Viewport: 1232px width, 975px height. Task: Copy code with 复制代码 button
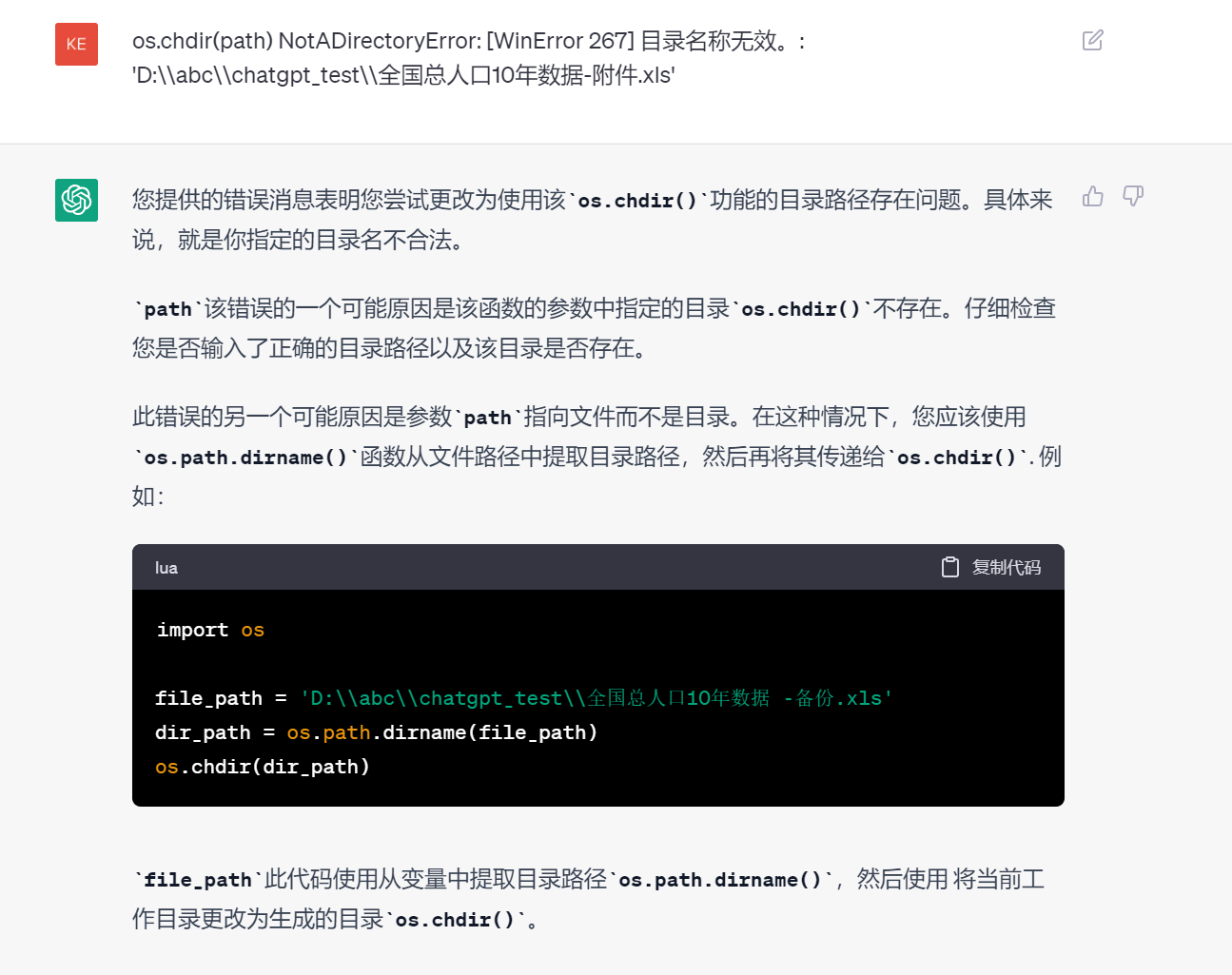click(x=990, y=567)
